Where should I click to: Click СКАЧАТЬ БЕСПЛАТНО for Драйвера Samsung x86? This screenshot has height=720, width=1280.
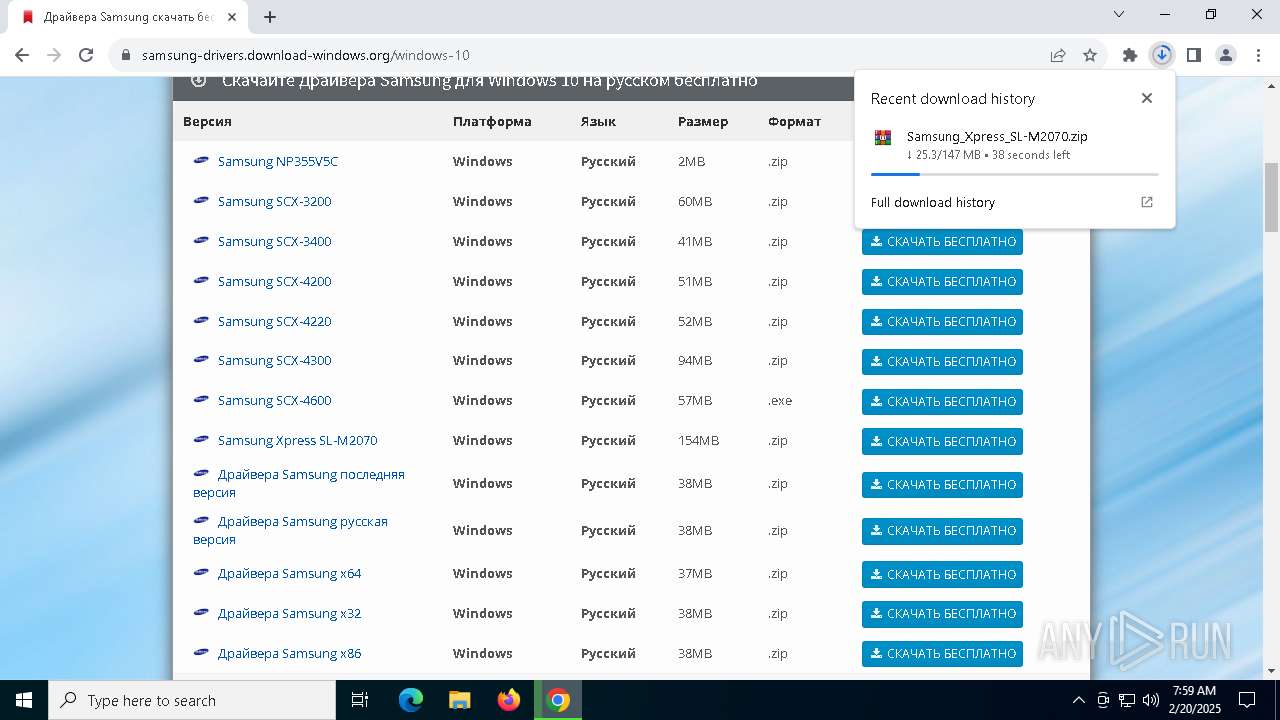tap(942, 654)
